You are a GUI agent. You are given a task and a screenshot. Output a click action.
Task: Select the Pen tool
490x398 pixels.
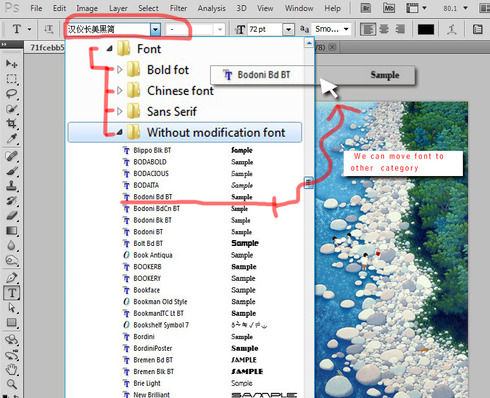(11, 278)
